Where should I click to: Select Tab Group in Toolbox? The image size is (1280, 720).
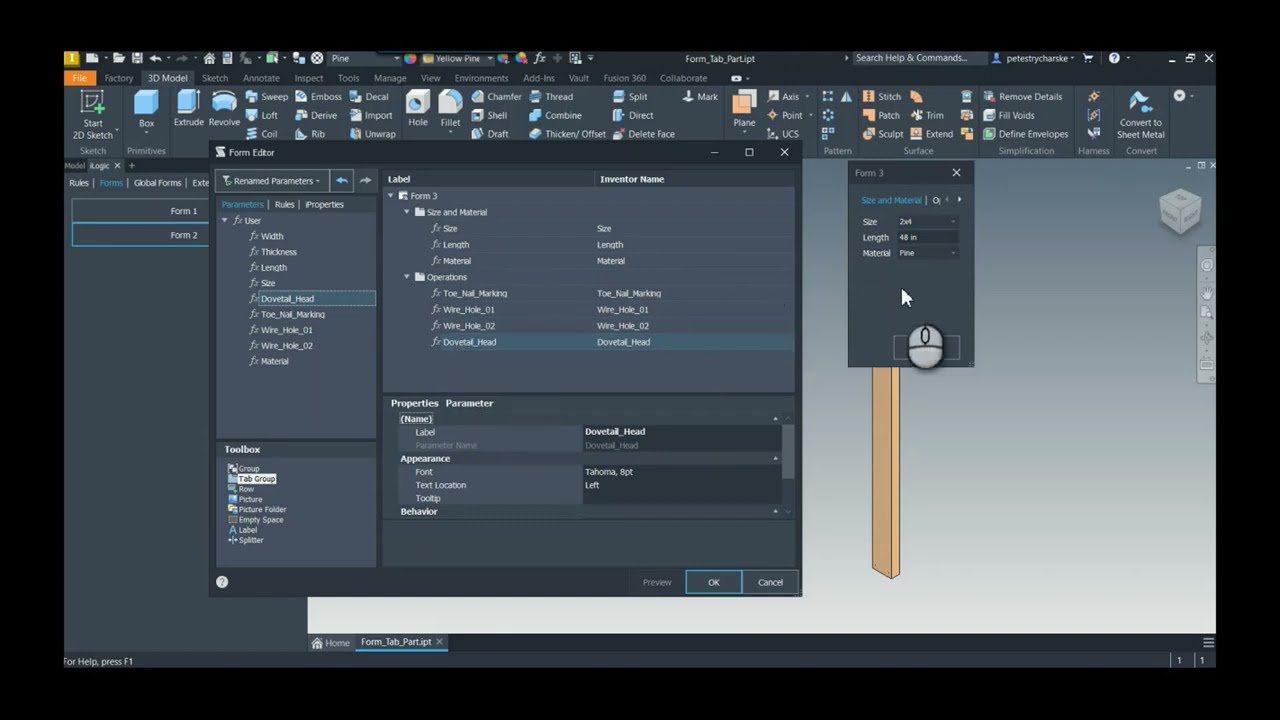point(256,479)
